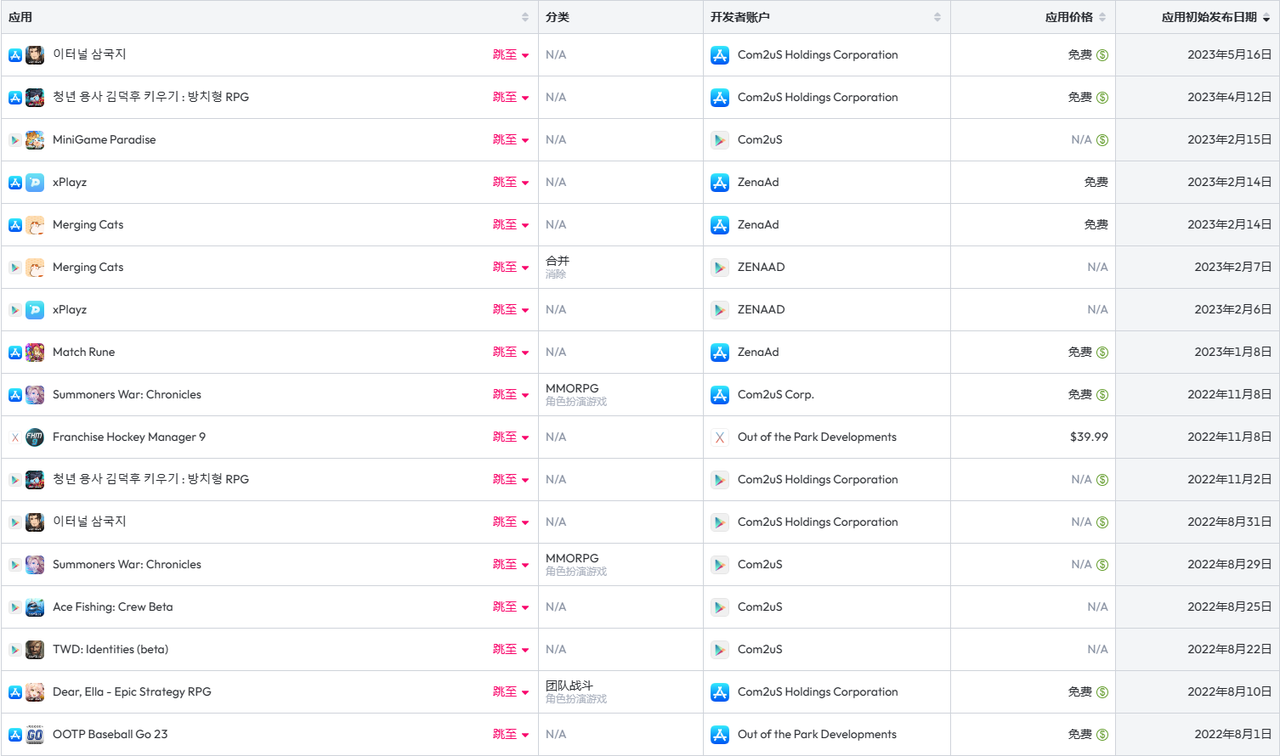Expand 跳至 menu for TWD: Identities (beta)
1280x756 pixels.
[x=511, y=649]
